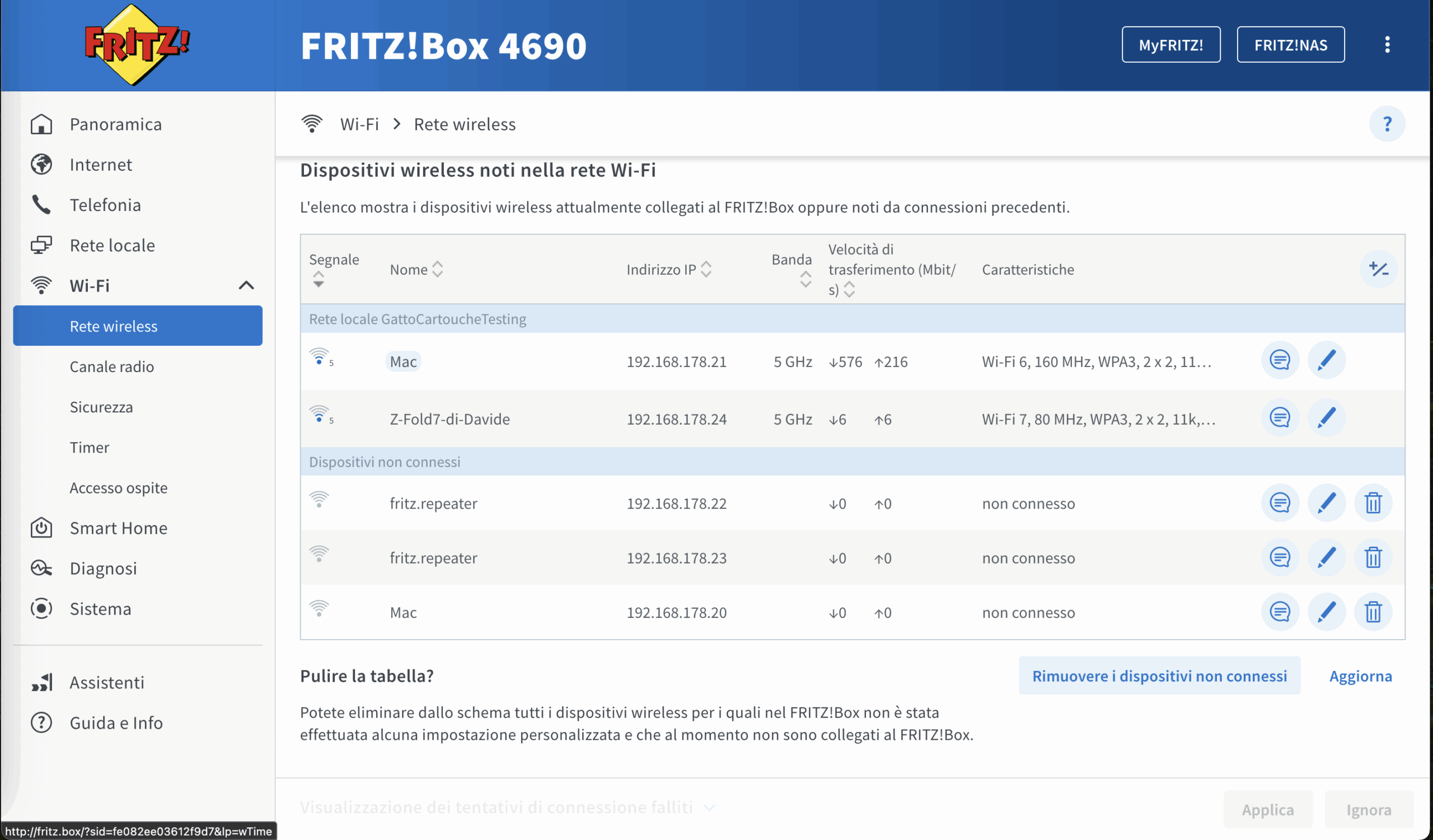Viewport: 1433px width, 840px height.
Task: Click Dispositivi non connessi group header
Action: (x=853, y=462)
